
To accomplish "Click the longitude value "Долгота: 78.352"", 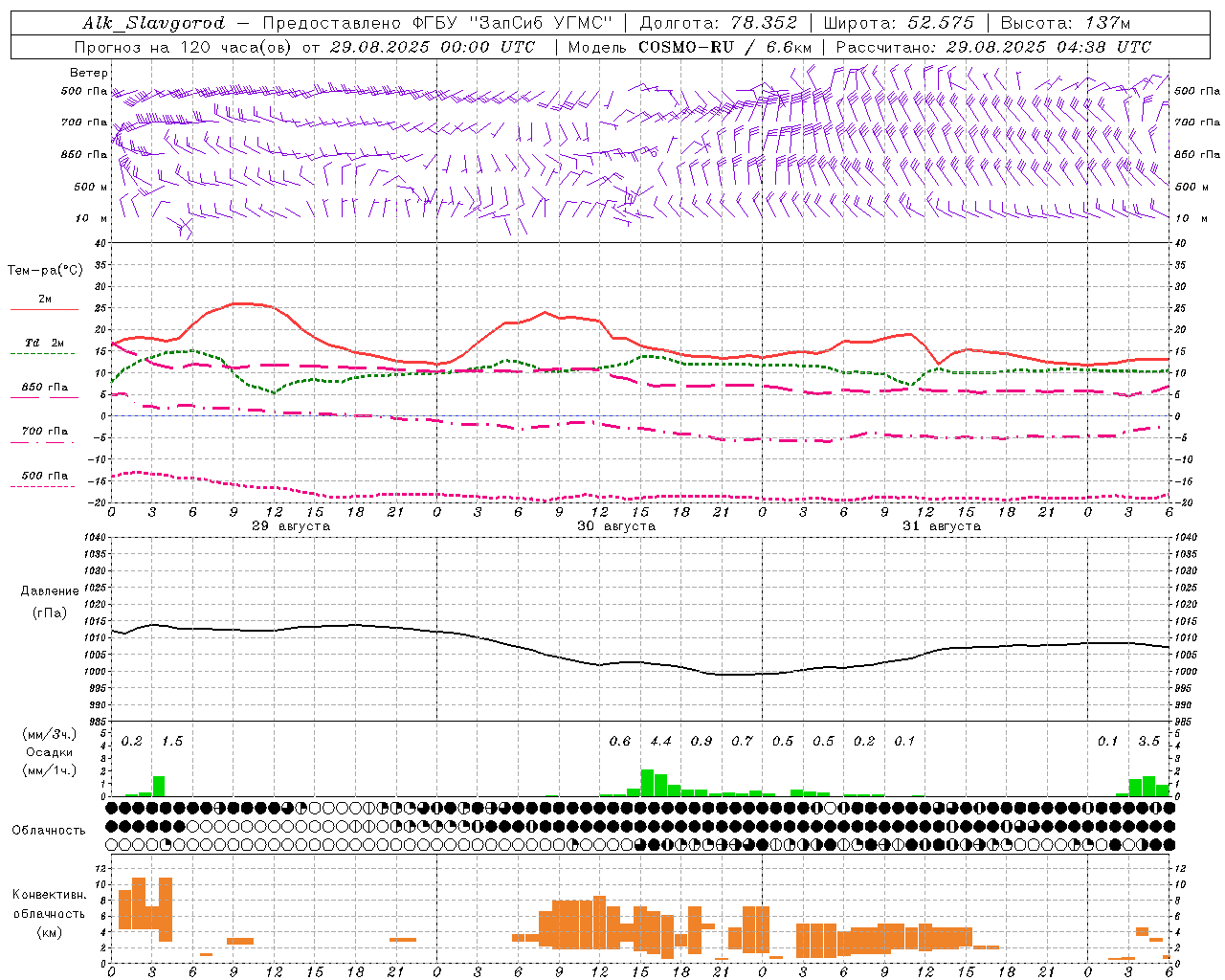I will click(718, 23).
